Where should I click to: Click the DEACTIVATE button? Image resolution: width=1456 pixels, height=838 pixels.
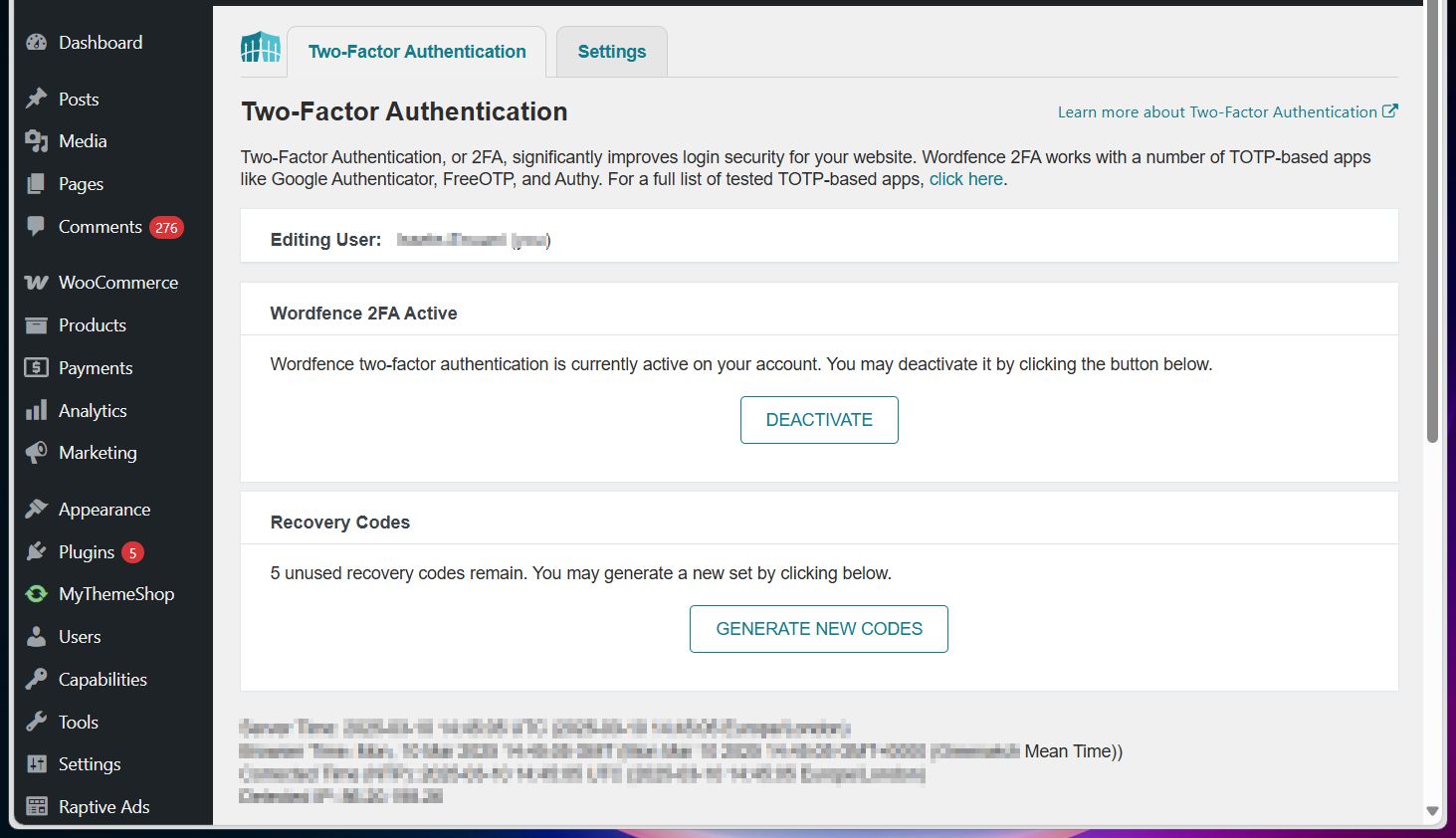click(818, 419)
